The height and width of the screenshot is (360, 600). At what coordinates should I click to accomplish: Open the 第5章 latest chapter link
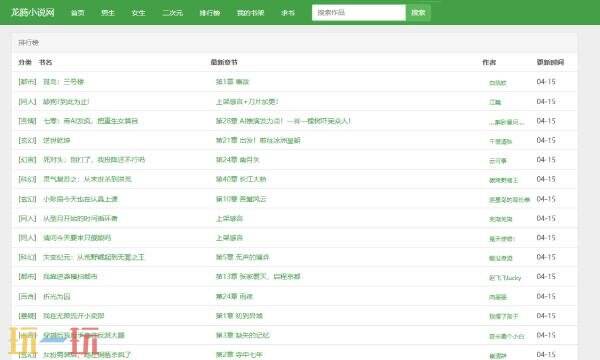[x=242, y=257]
